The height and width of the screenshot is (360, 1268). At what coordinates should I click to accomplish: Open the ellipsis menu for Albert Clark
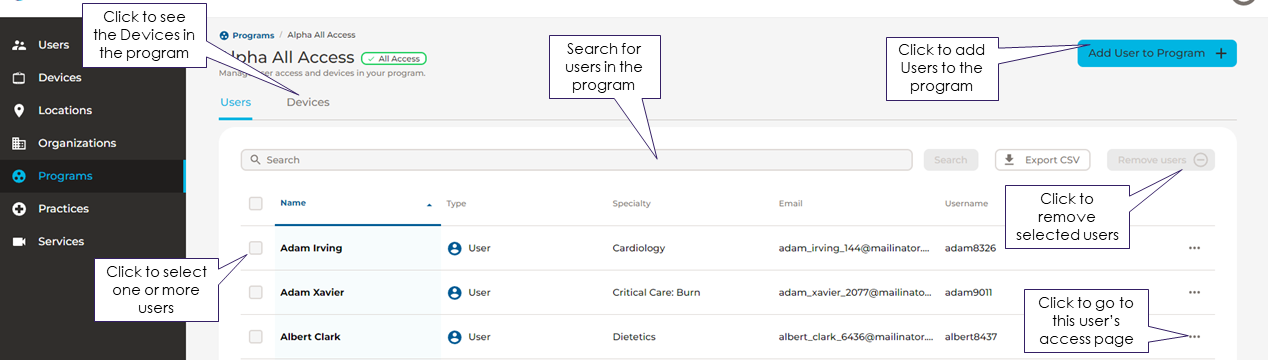pos(1194,337)
